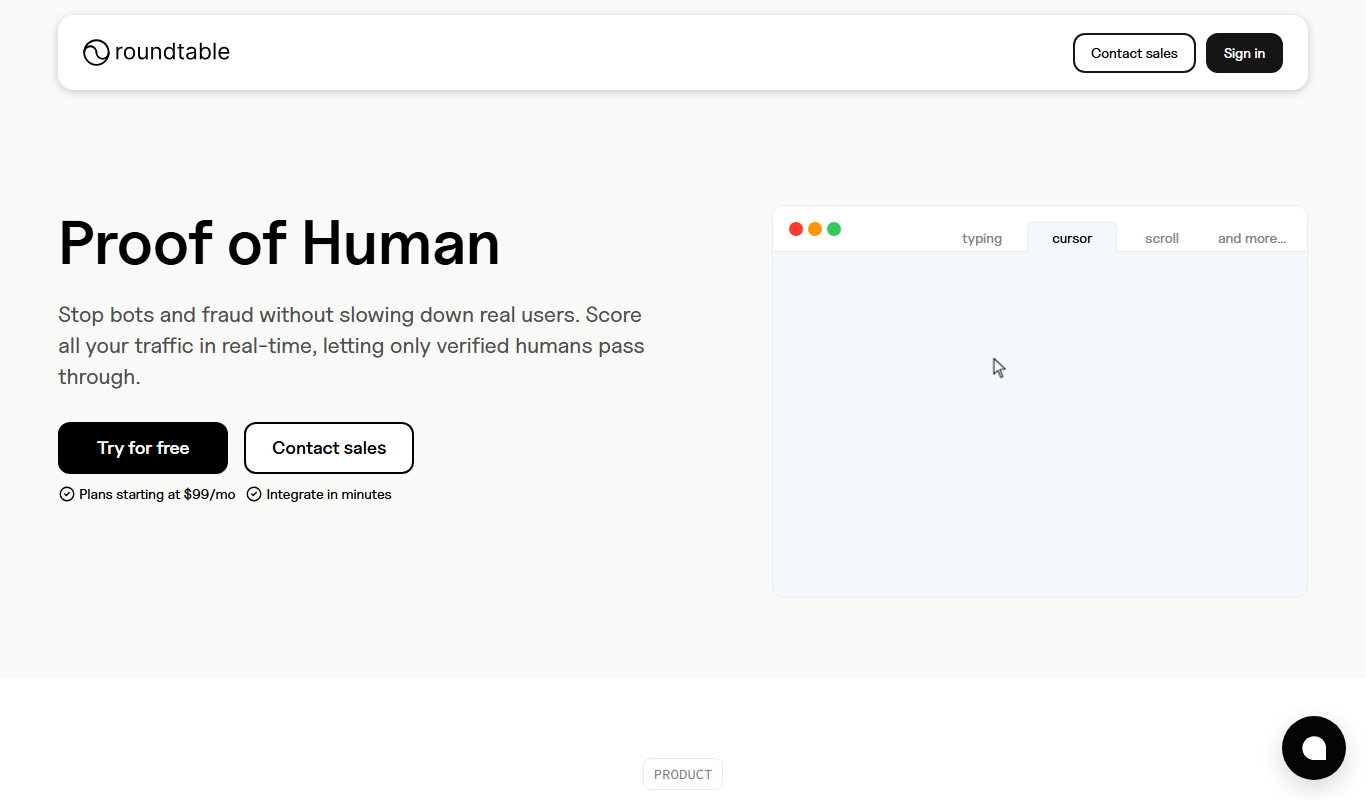This screenshot has height=800, width=1366.
Task: Click the cursor arrow in the demo area
Action: (999, 368)
